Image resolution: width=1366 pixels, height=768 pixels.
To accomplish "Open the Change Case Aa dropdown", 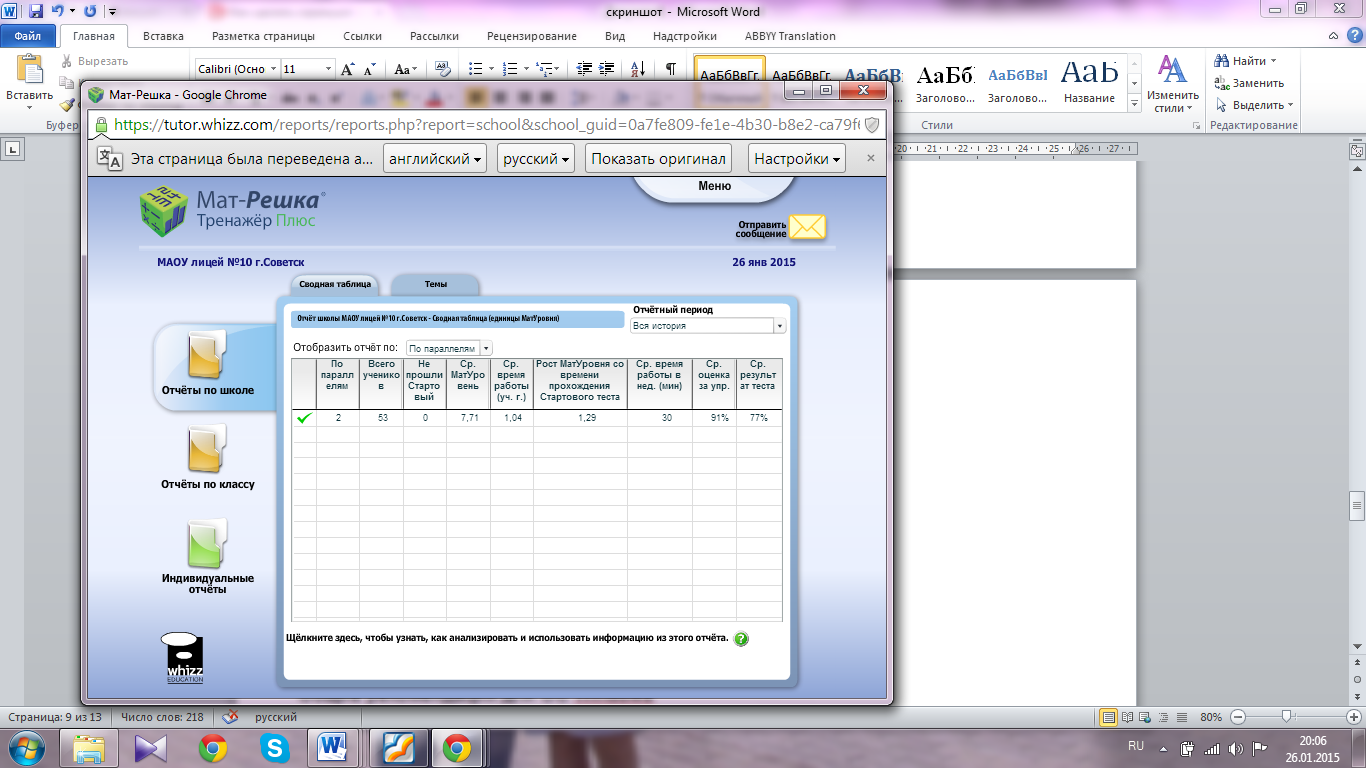I will point(406,69).
